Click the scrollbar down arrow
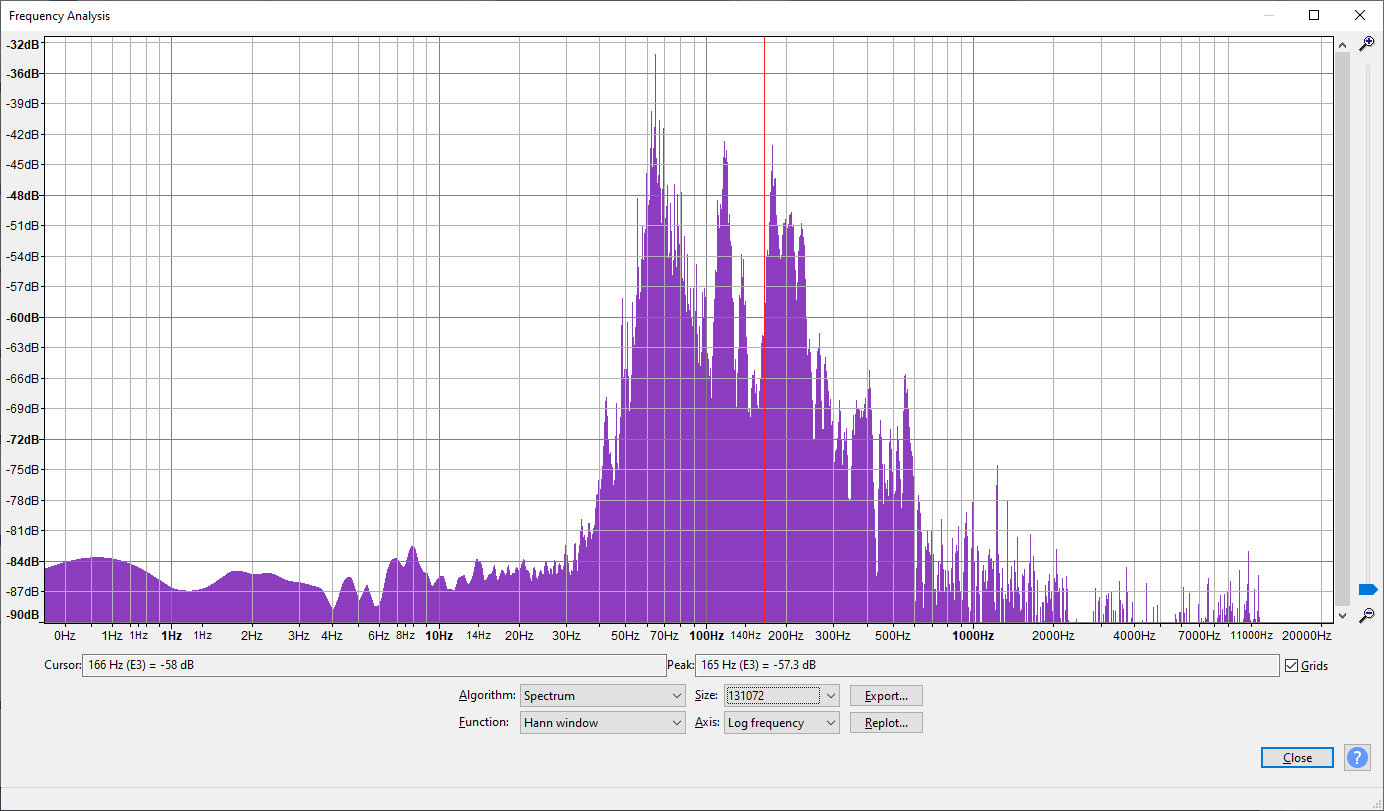Screen dimensions: 1384x811 coord(1341,615)
